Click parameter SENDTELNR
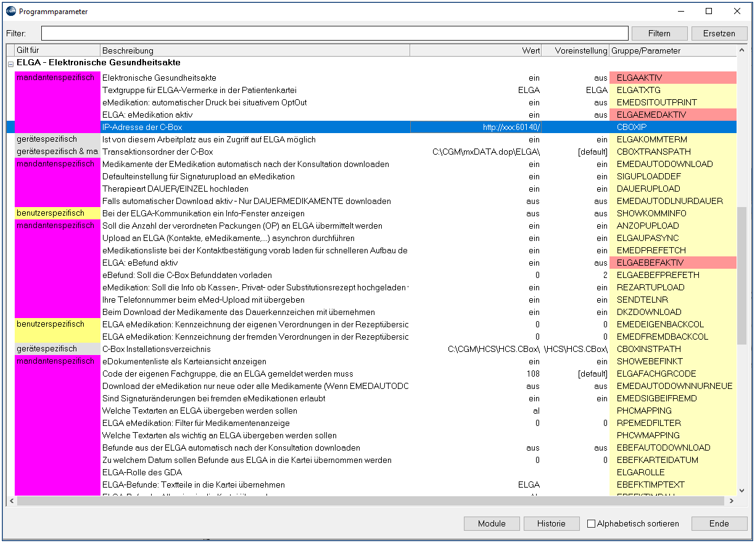This screenshot has height=543, width=755. pyautogui.click(x=642, y=299)
